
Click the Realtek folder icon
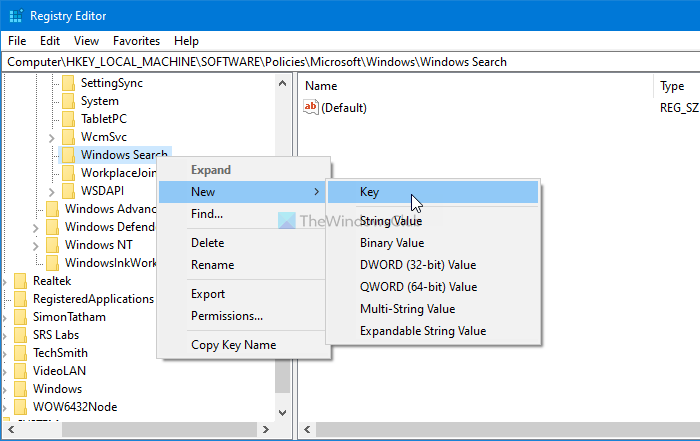pyautogui.click(x=21, y=281)
